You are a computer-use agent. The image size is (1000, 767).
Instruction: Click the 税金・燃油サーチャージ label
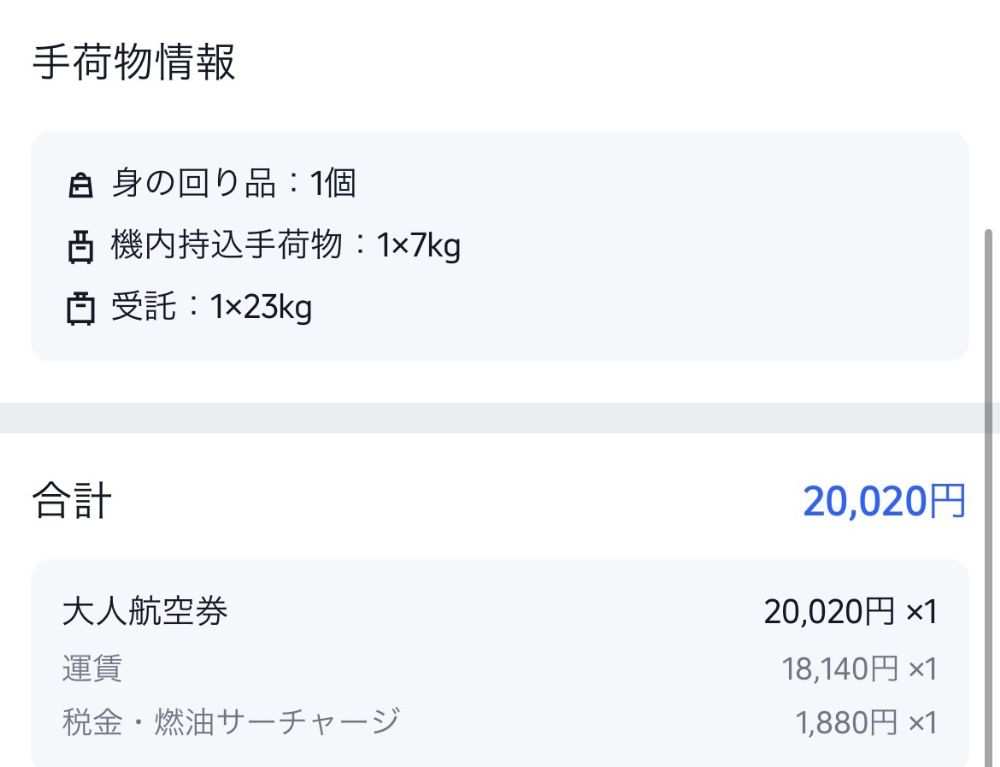[x=231, y=722]
